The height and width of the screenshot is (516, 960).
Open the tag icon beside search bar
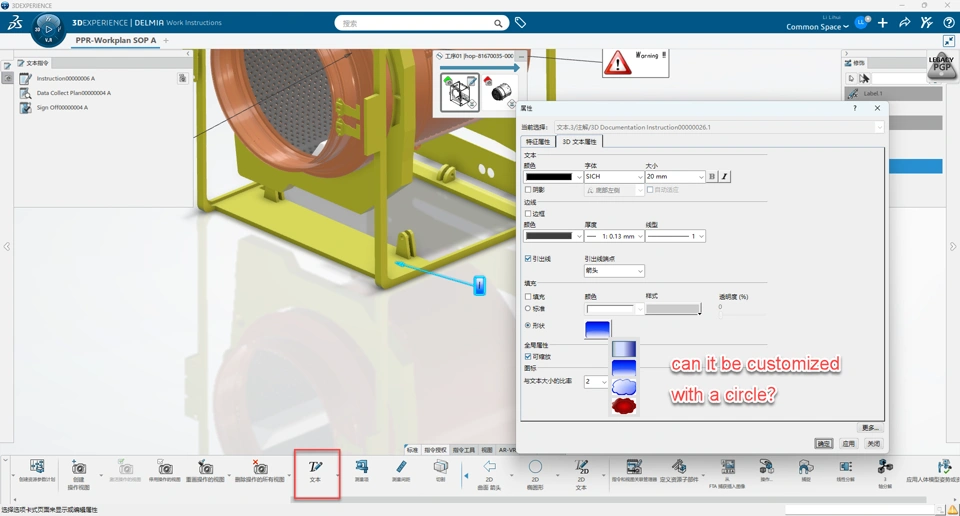[520, 23]
